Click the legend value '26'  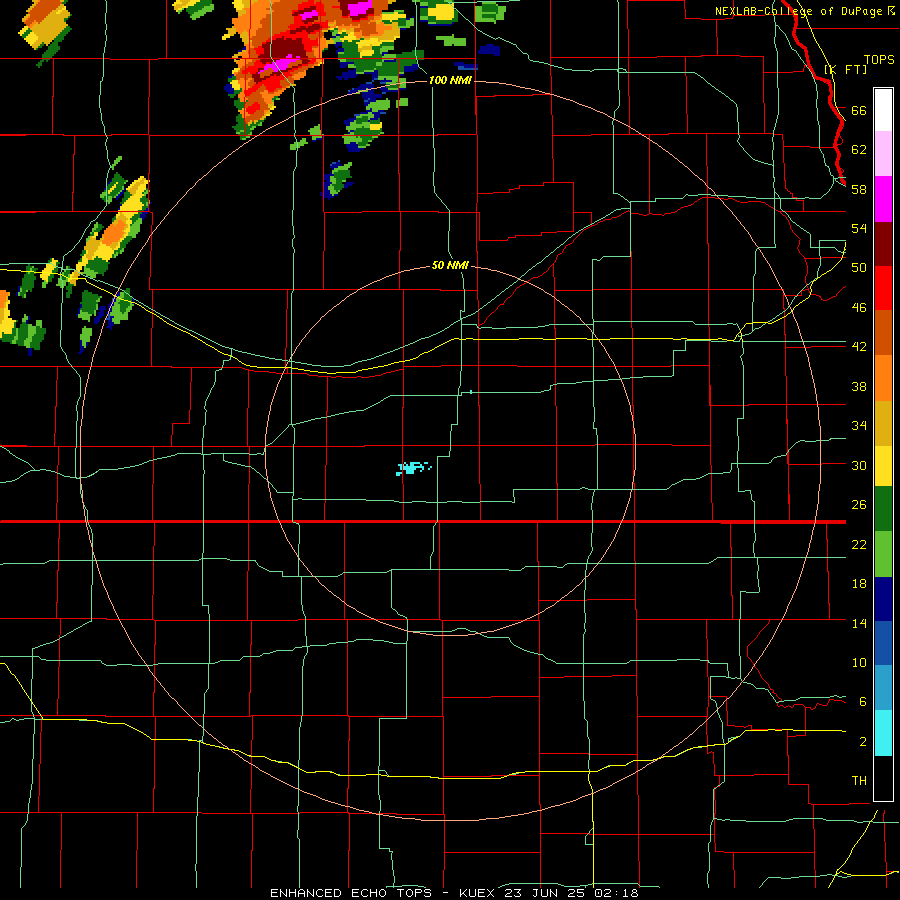tap(859, 505)
